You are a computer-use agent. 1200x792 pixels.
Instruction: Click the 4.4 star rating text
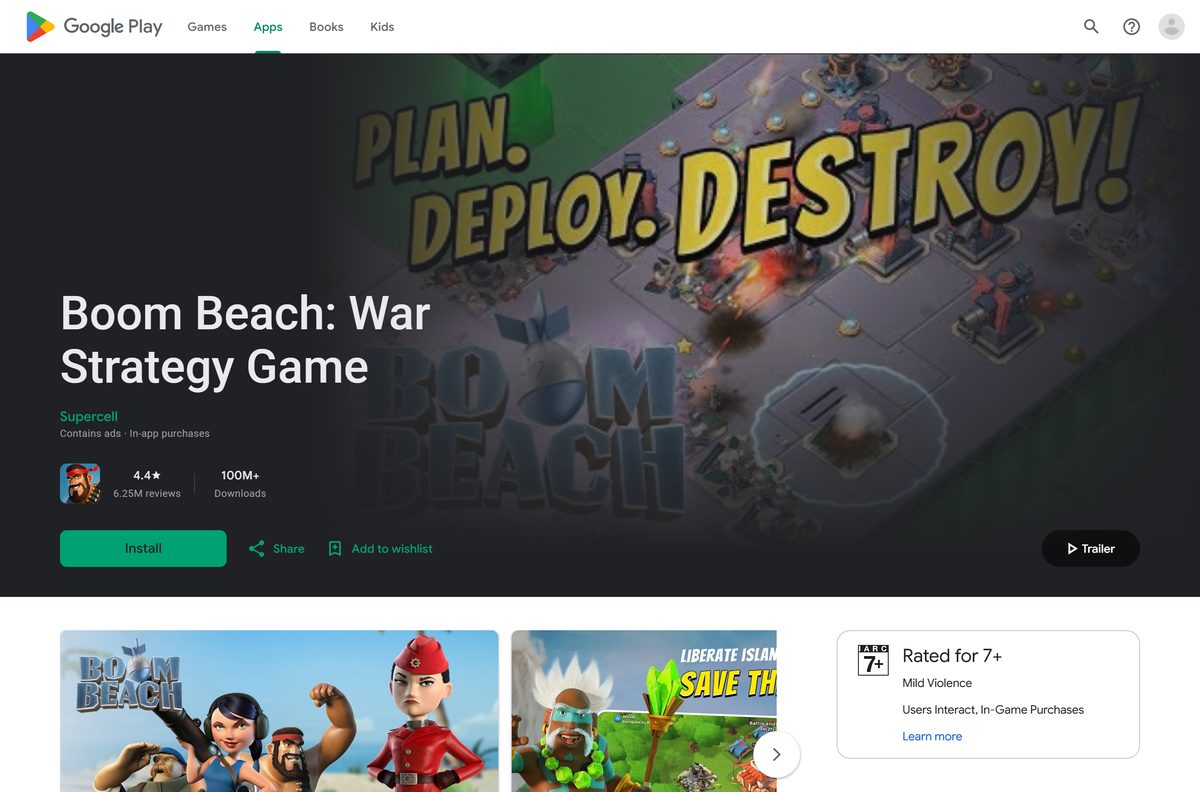[147, 475]
